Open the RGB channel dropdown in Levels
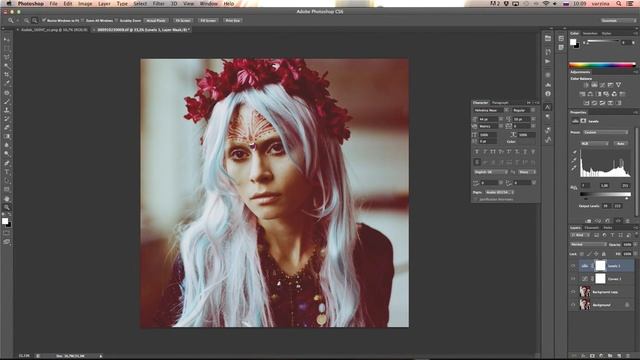This screenshot has width=640, height=360. [594, 144]
